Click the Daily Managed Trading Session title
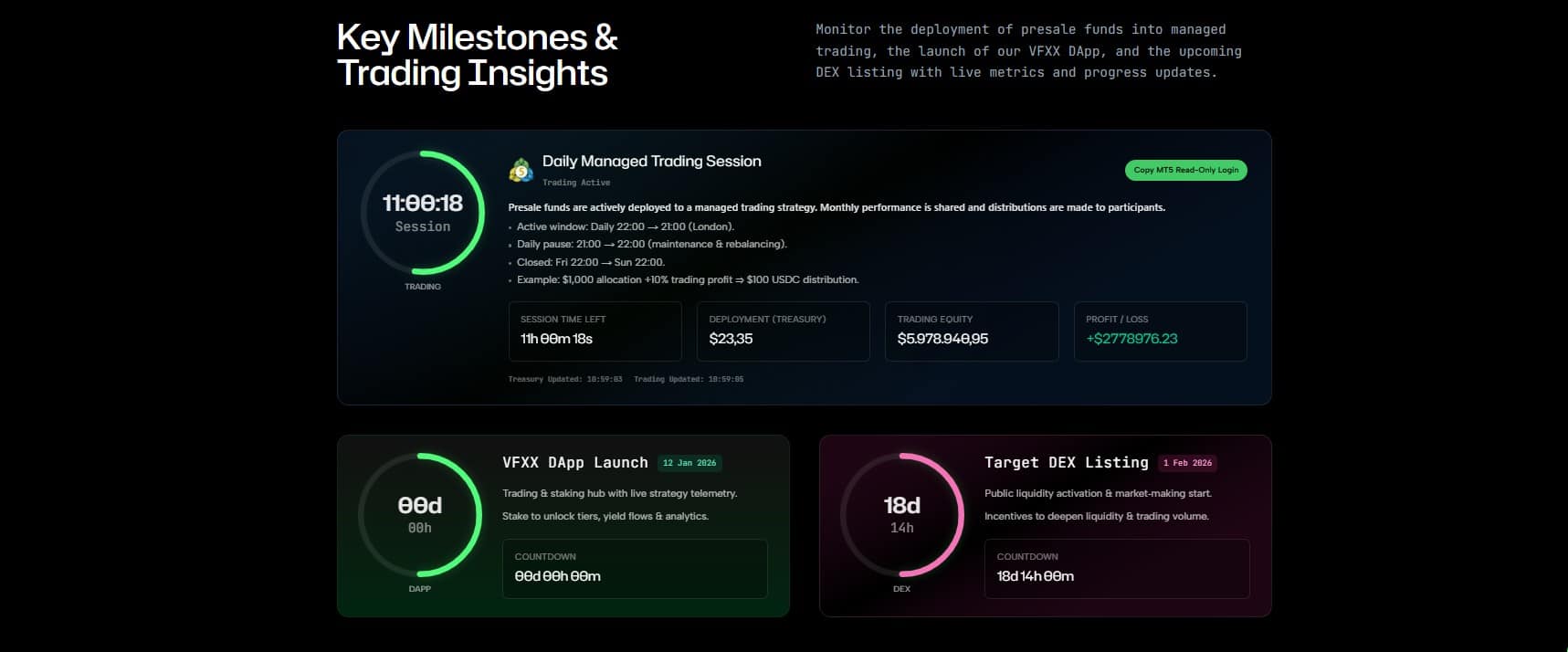The image size is (1568, 652). pos(652,162)
